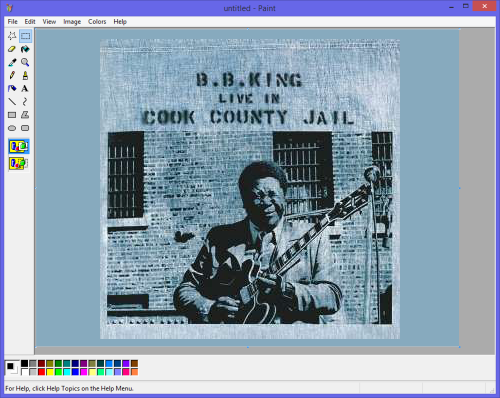Pick the cyan palette color
The image size is (500, 398).
click(67, 372)
